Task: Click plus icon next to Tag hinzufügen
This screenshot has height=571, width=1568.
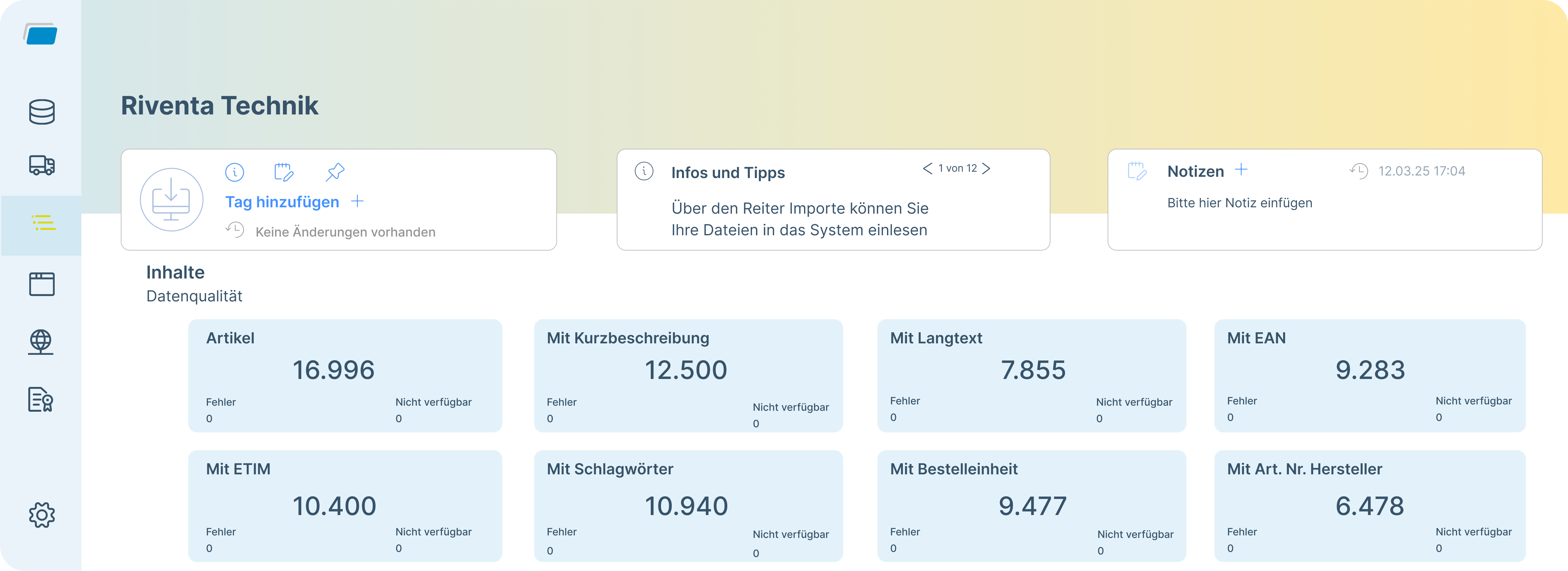Action: [357, 202]
